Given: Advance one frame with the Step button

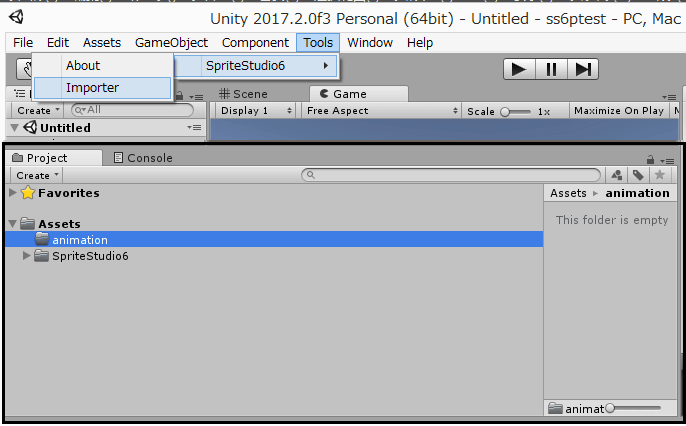Looking at the screenshot, I should 583,69.
